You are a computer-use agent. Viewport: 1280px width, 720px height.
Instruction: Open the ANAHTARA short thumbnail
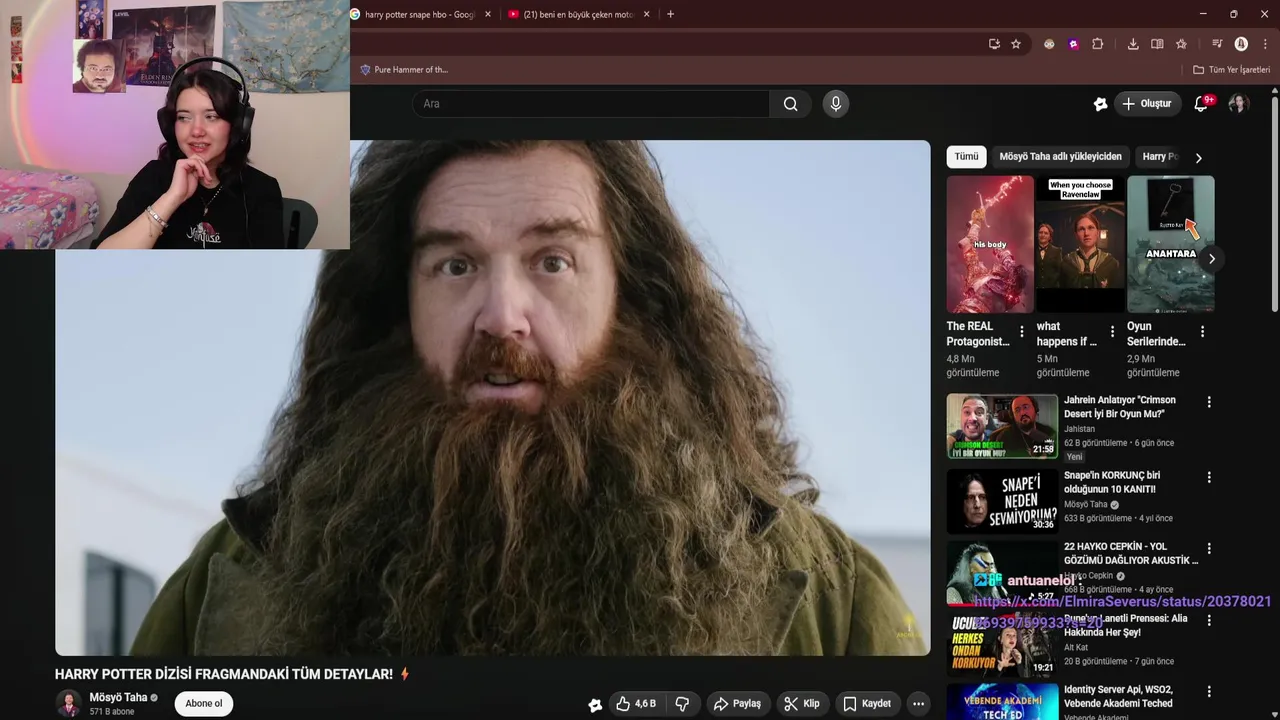[1170, 245]
